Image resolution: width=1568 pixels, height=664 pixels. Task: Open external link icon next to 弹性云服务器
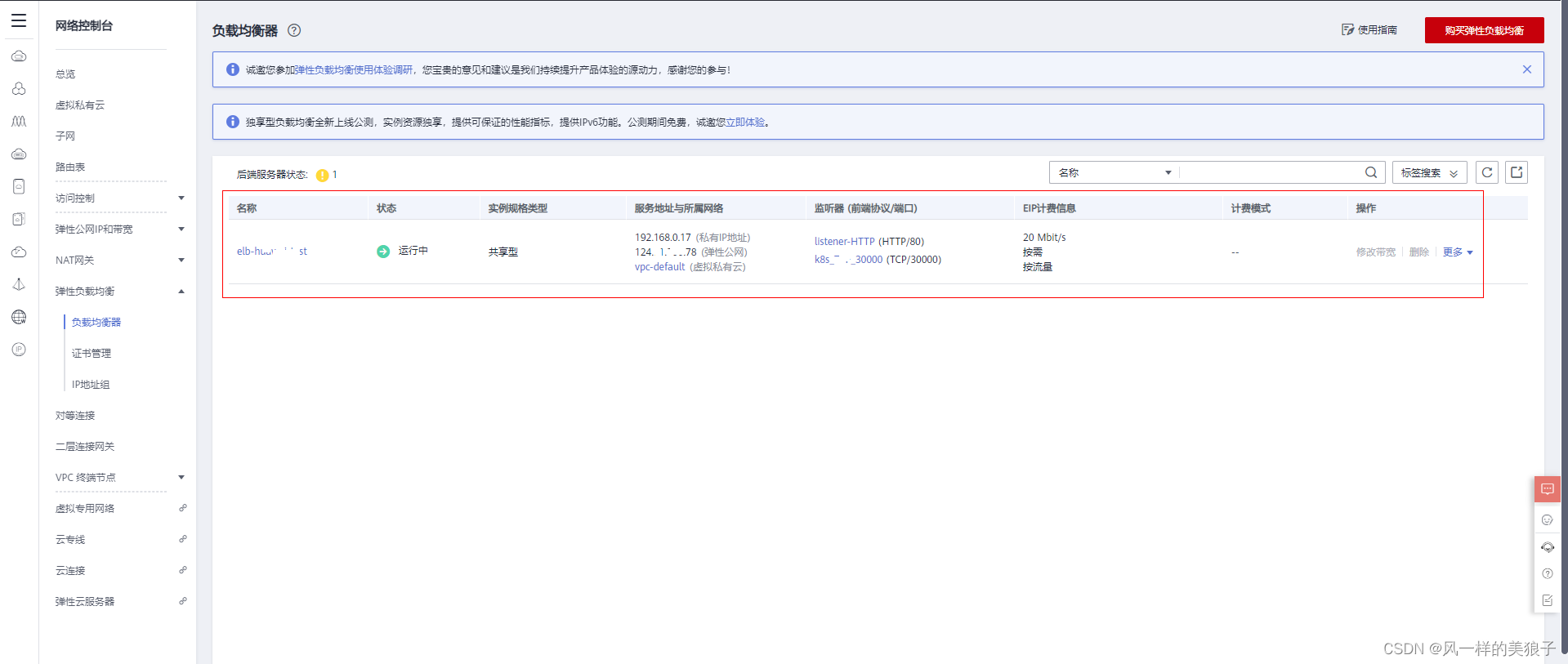click(x=183, y=601)
